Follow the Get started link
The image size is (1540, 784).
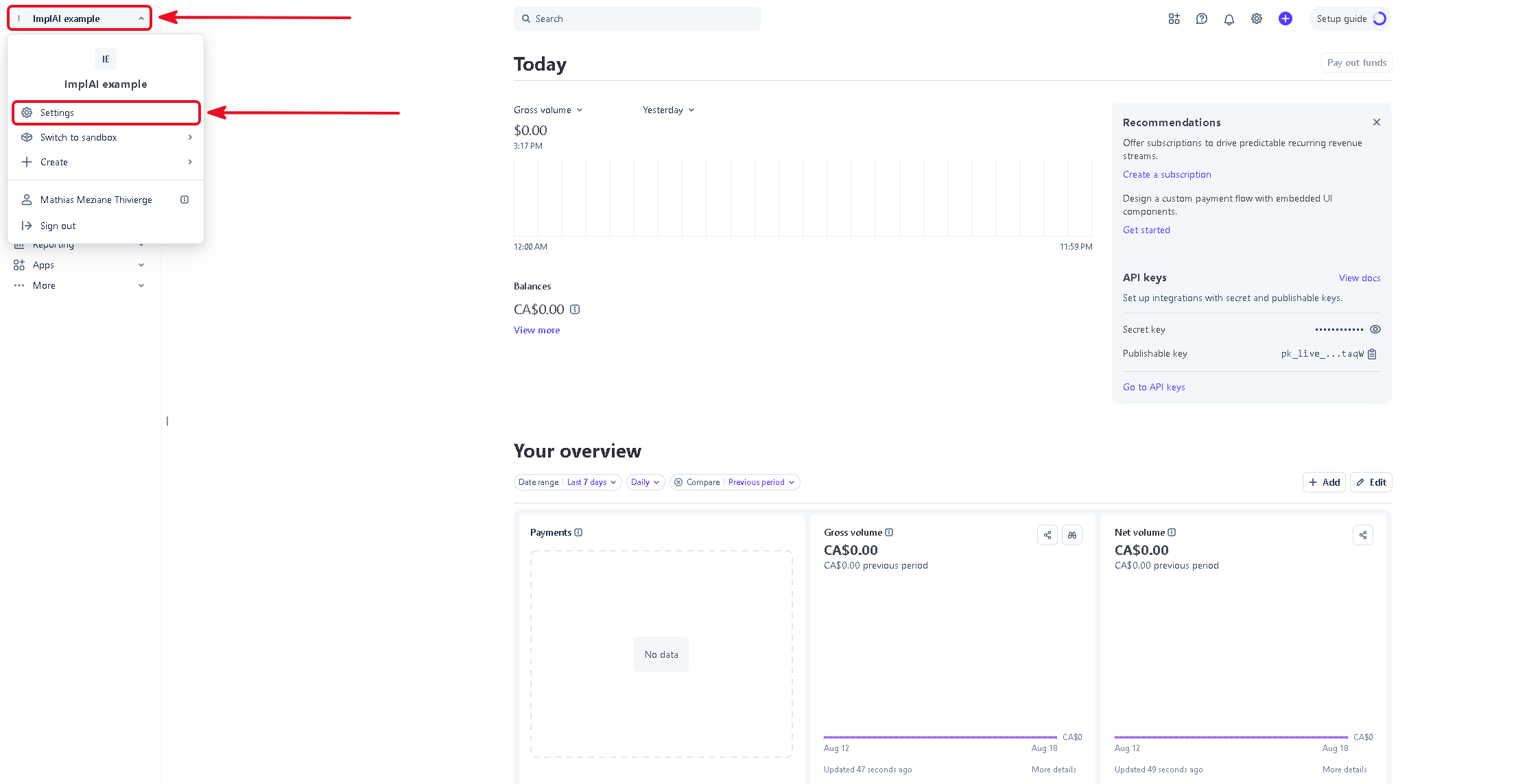1146,230
